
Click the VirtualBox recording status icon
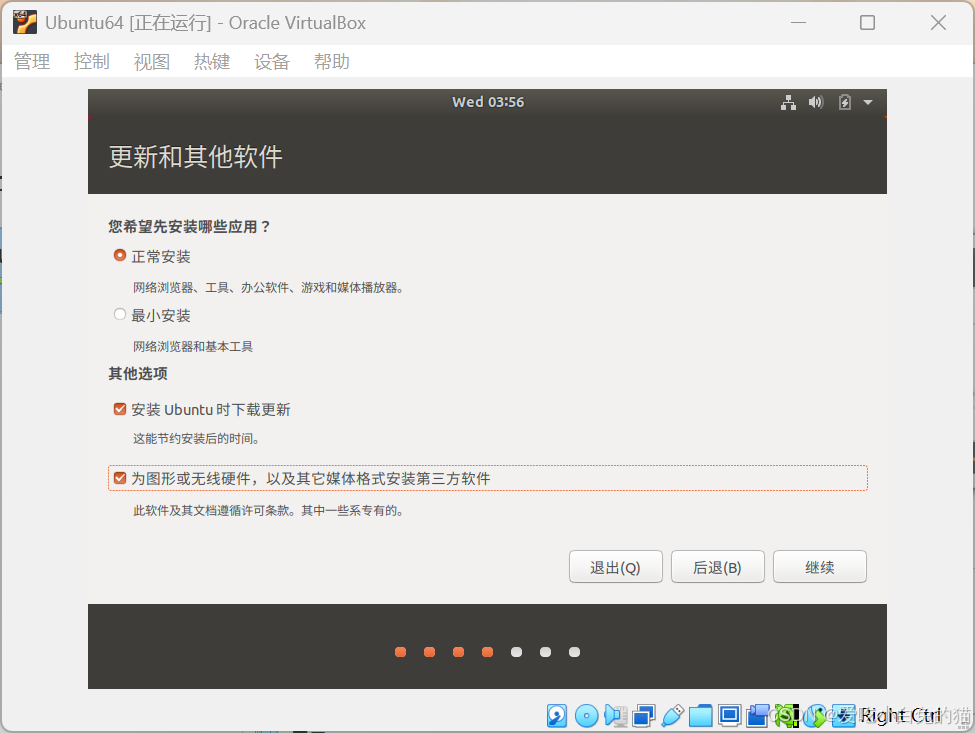(757, 716)
